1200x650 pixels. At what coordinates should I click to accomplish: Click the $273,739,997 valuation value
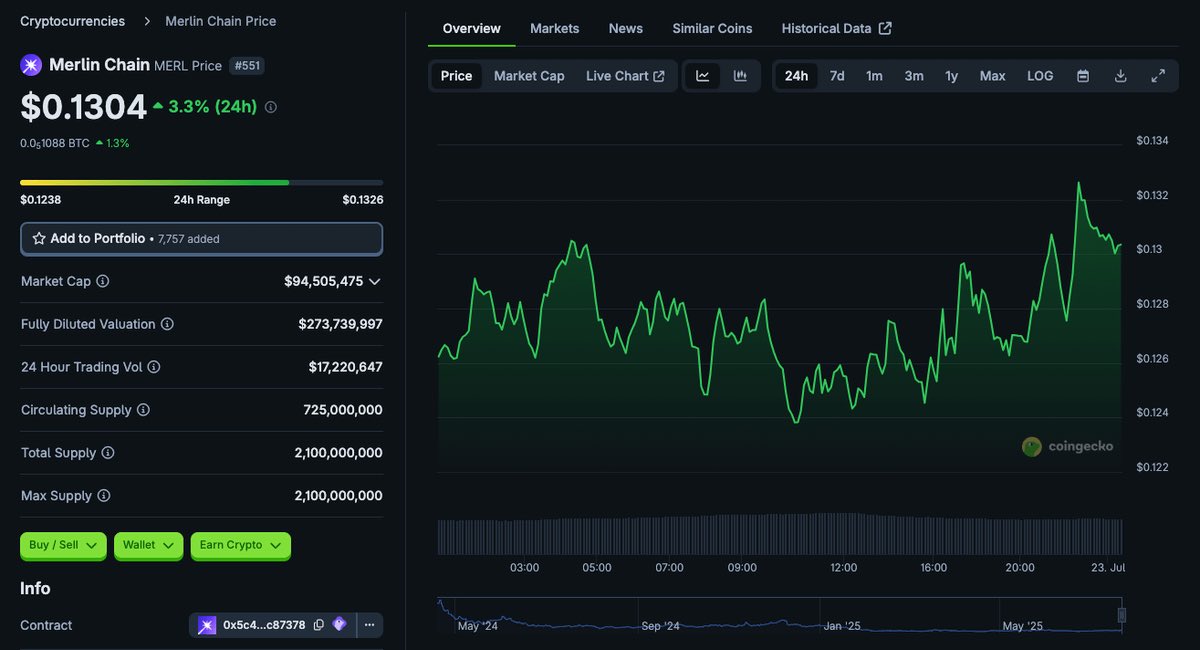[x=340, y=324]
